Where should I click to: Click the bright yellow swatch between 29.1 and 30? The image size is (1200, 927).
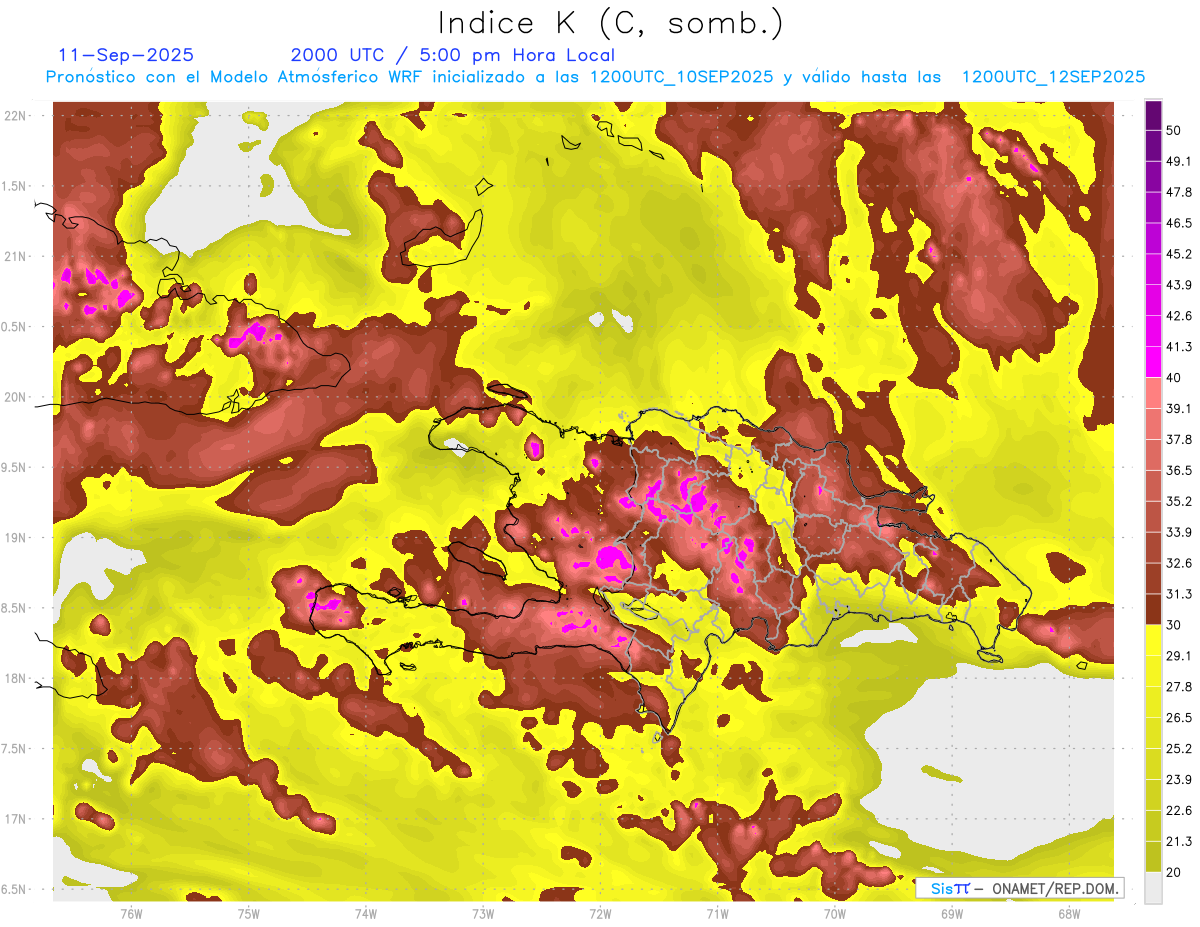tap(1153, 640)
